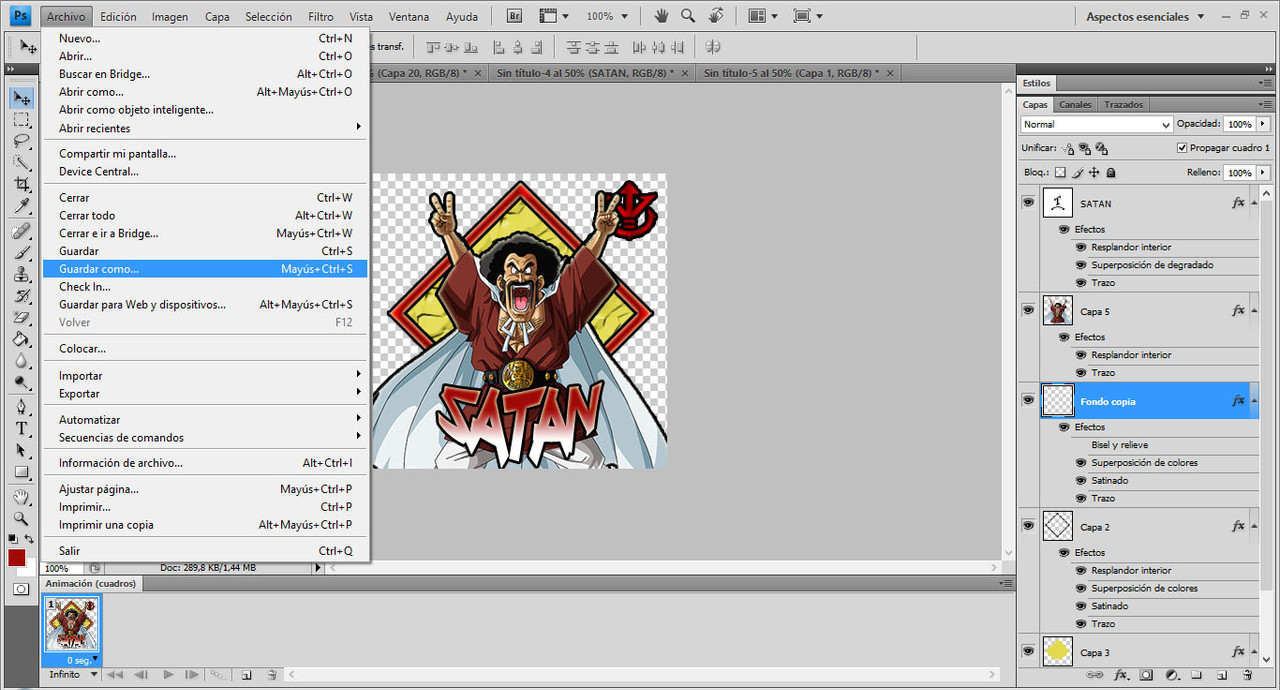Toggle lock transparent pixels
The width and height of the screenshot is (1280, 690).
[x=1061, y=173]
